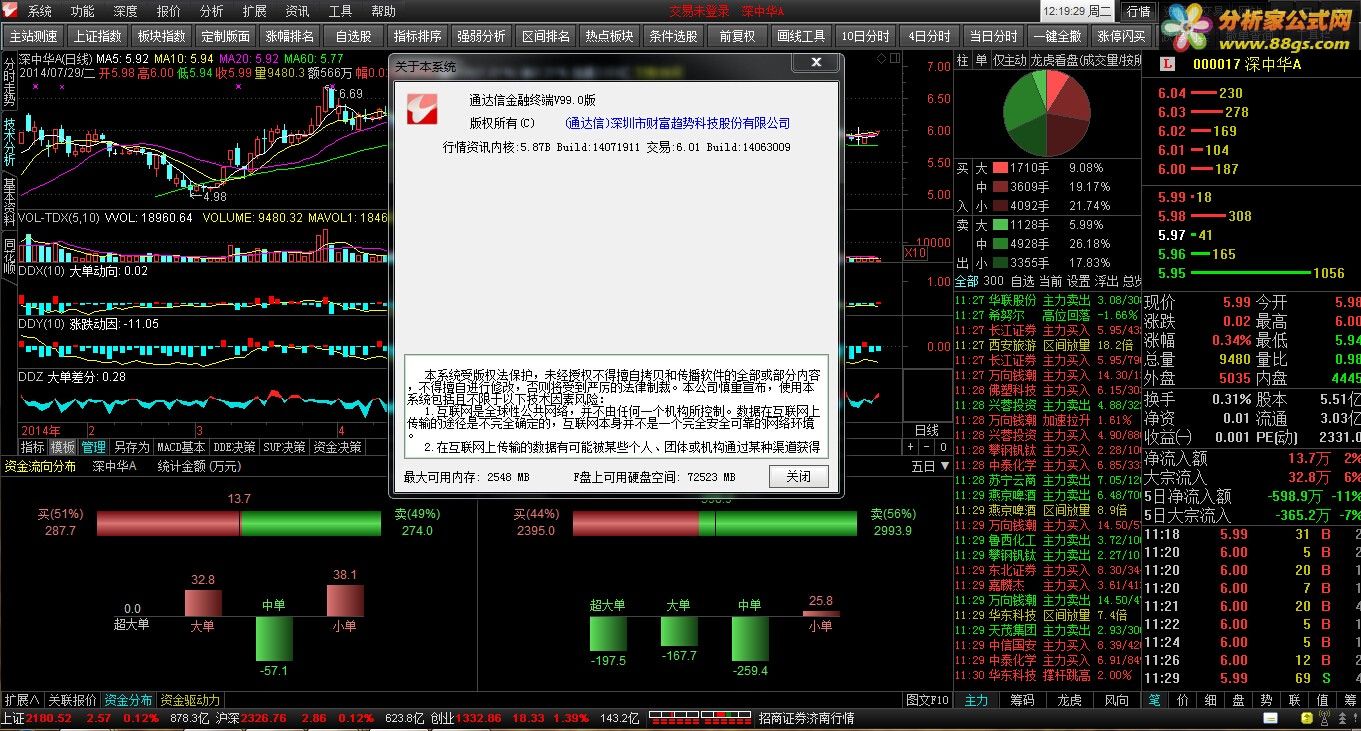1361x731 pixels.
Task: Open the 资讯 menu
Action: [298, 11]
